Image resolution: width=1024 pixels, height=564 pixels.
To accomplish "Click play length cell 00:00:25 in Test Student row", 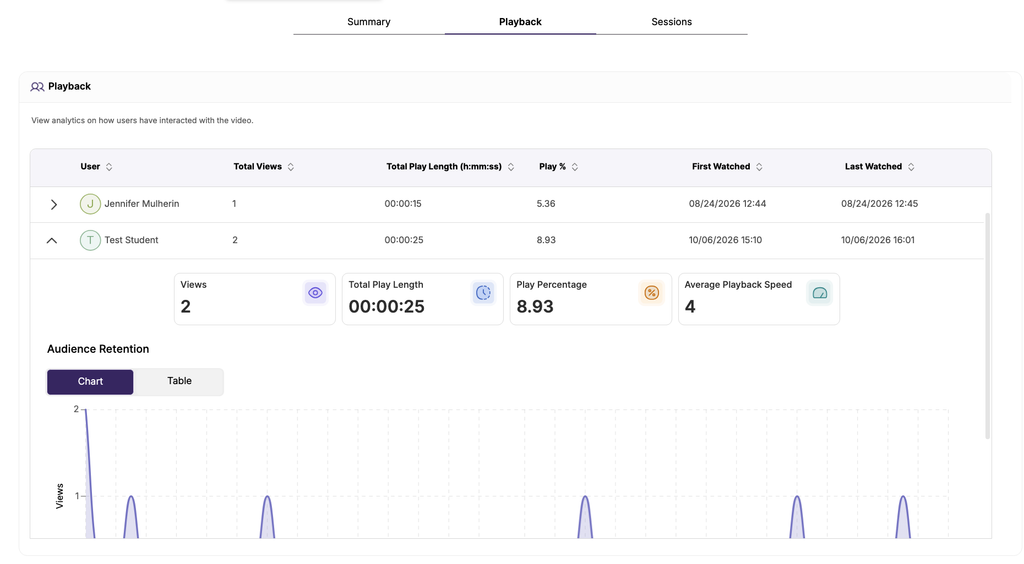I will point(404,240).
